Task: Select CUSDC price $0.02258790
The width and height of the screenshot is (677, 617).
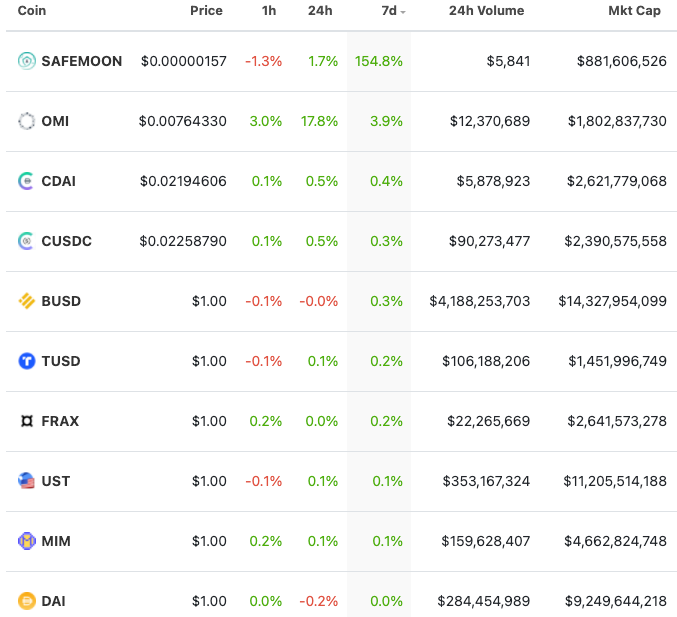Action: pos(183,241)
